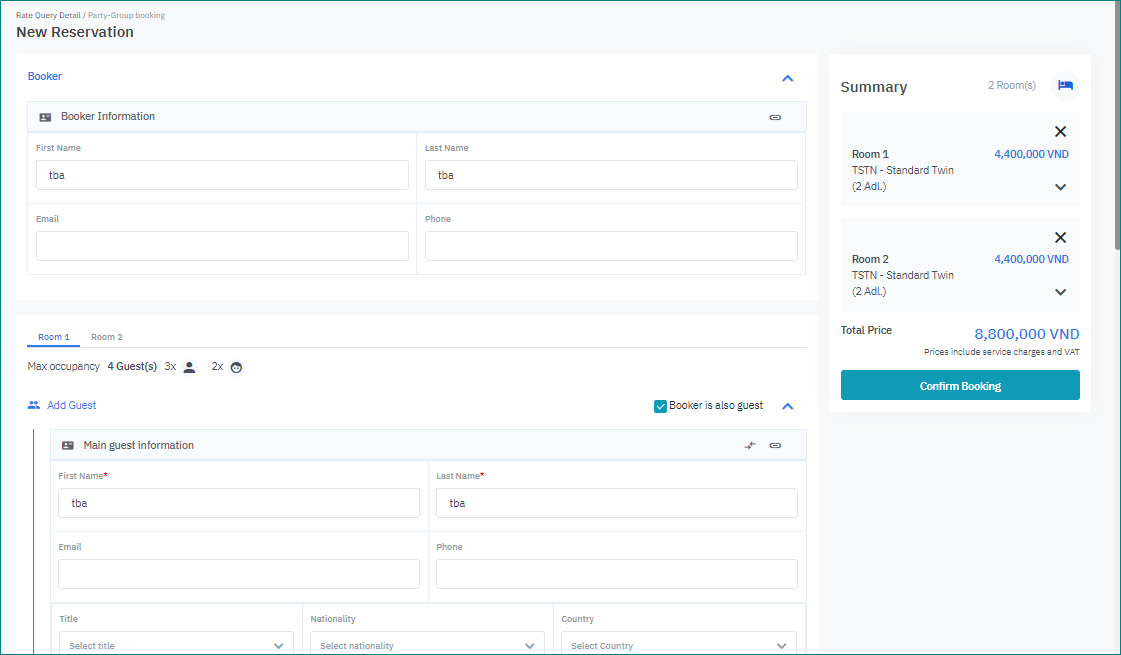Remove Room 2 with the X icon
Image resolution: width=1121 pixels, height=655 pixels.
tap(1060, 238)
